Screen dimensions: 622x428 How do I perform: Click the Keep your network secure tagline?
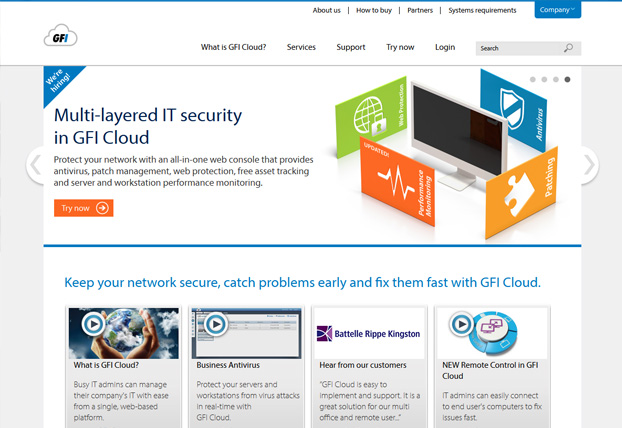click(x=302, y=282)
